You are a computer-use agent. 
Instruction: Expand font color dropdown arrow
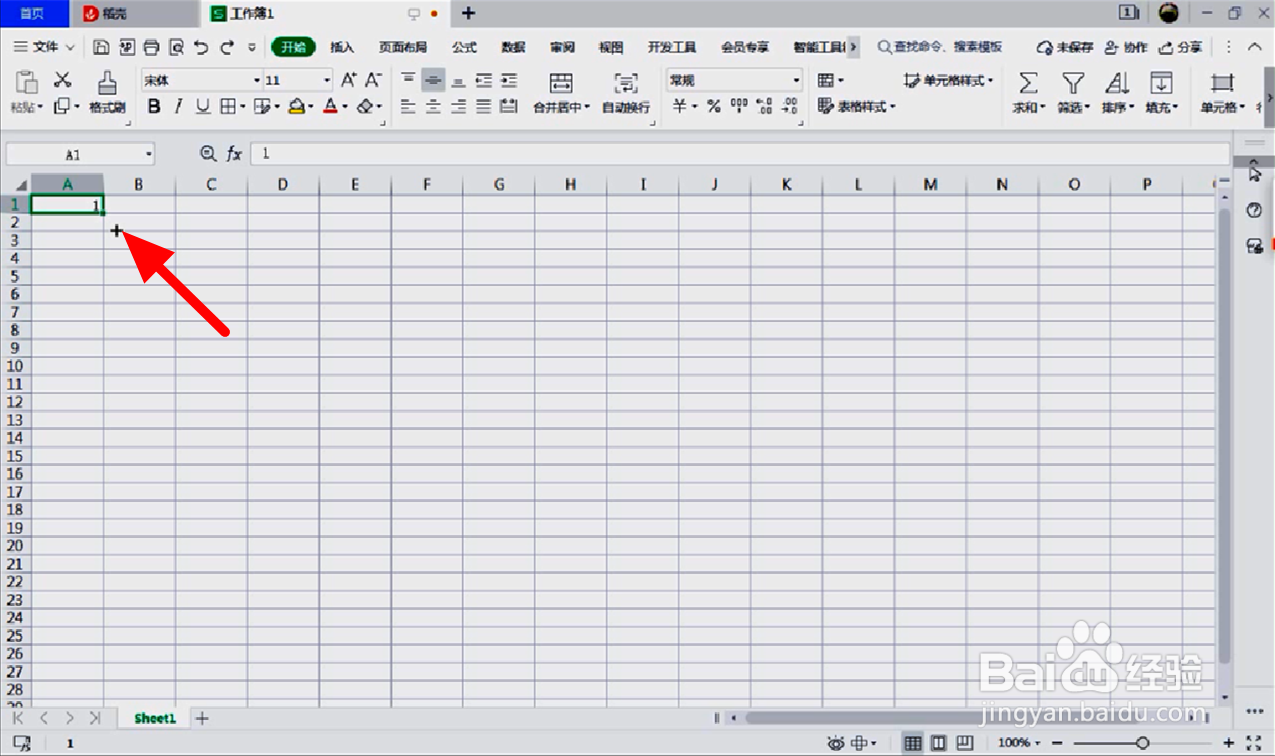coord(345,106)
